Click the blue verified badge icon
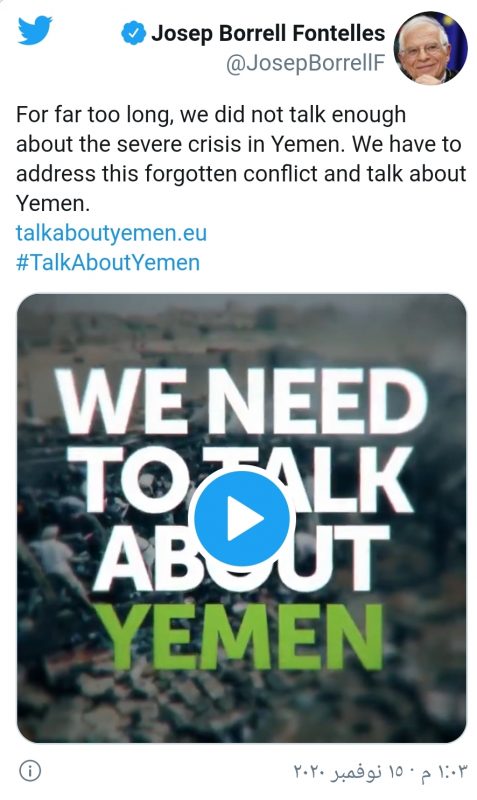The width and height of the screenshot is (477, 800). pos(133,33)
